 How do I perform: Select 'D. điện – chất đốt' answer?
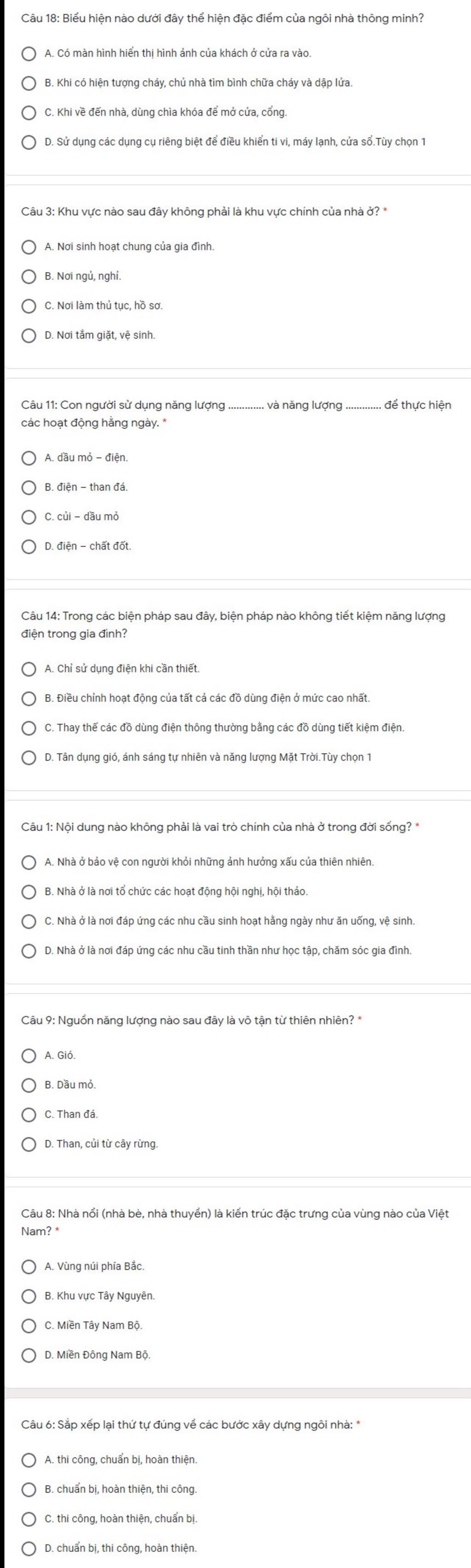point(29,547)
